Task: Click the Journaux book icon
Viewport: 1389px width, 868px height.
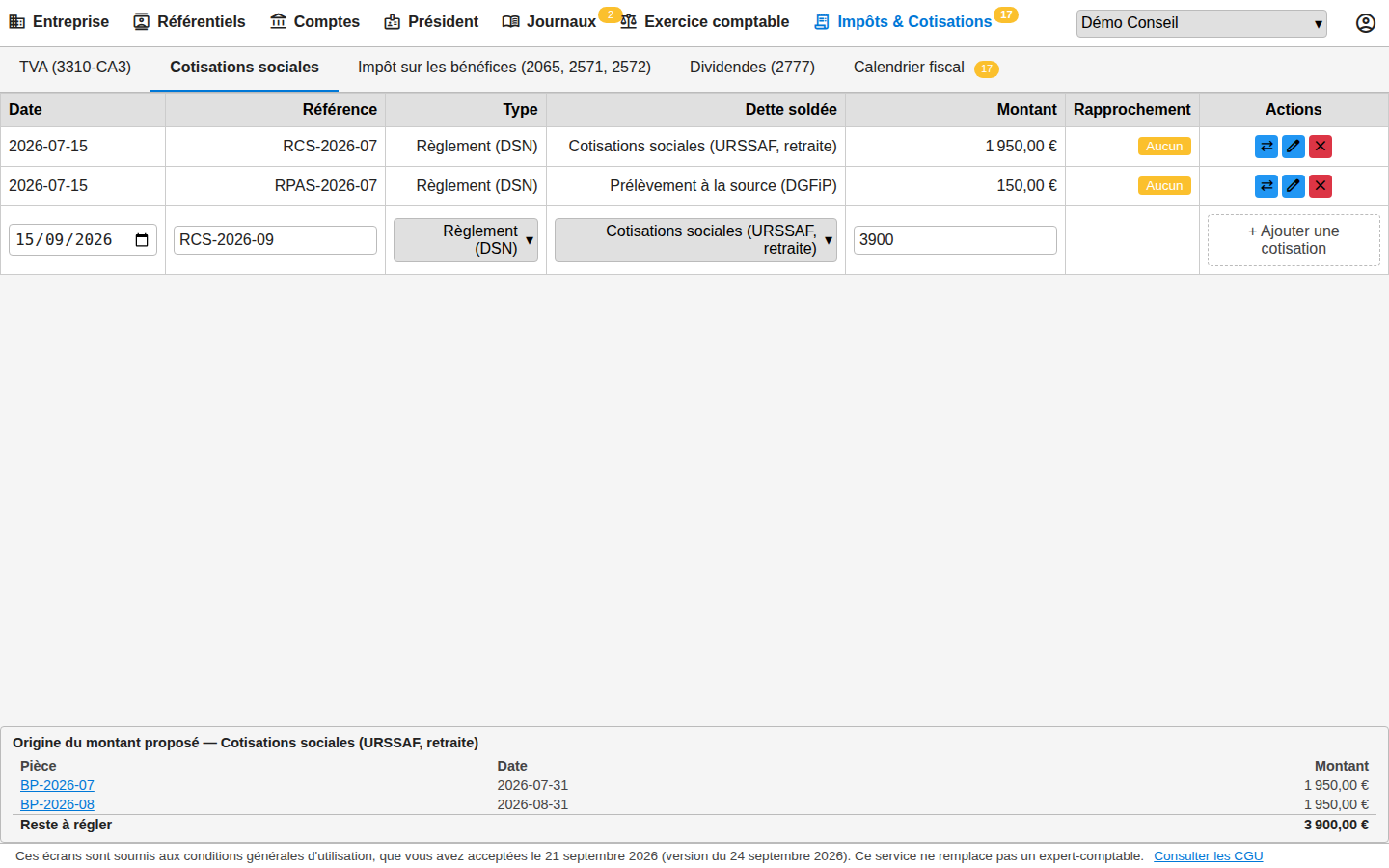Action: pos(511,21)
